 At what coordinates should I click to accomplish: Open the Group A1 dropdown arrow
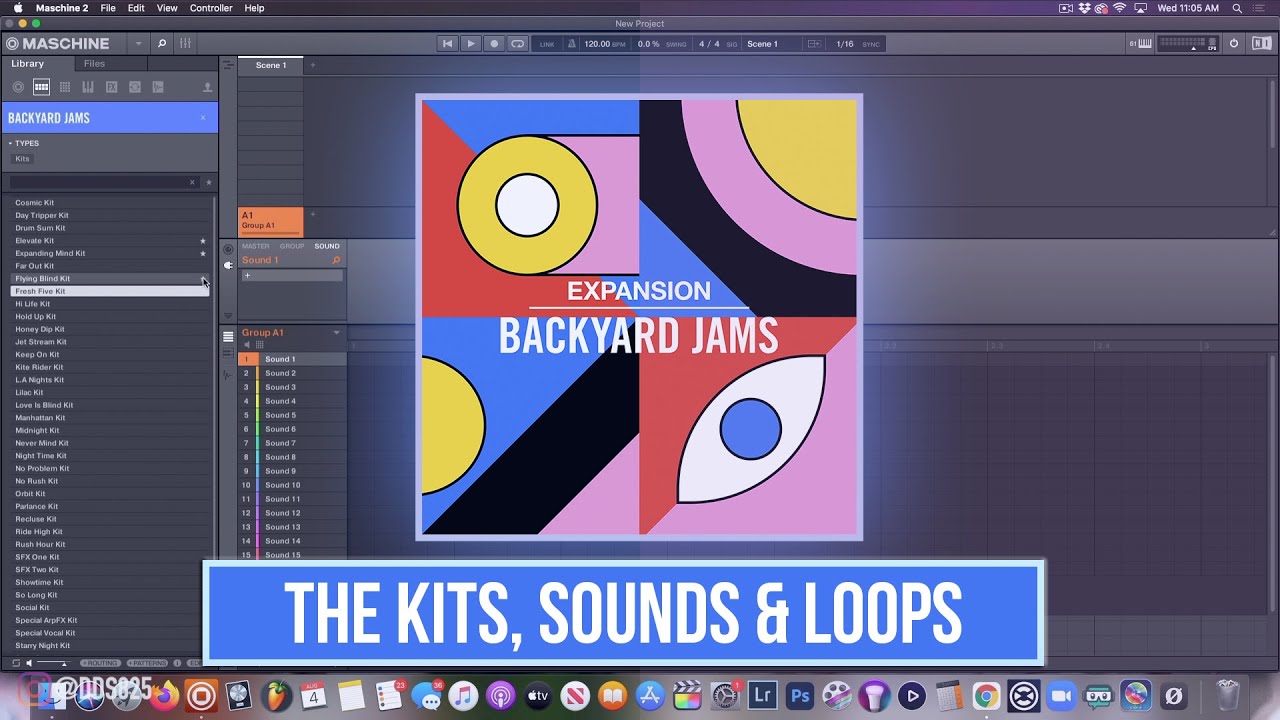coord(336,333)
